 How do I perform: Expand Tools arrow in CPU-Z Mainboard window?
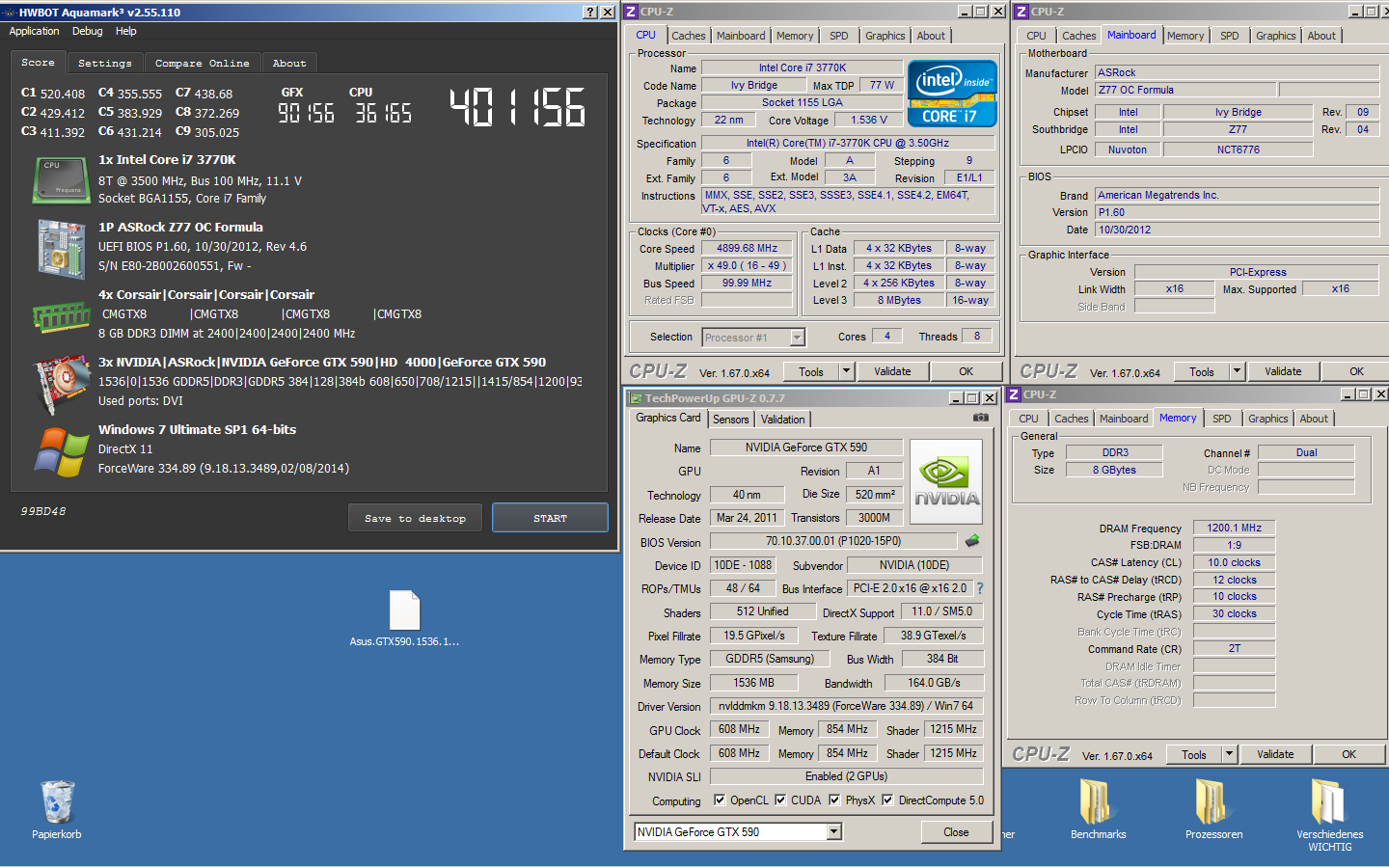point(1237,371)
